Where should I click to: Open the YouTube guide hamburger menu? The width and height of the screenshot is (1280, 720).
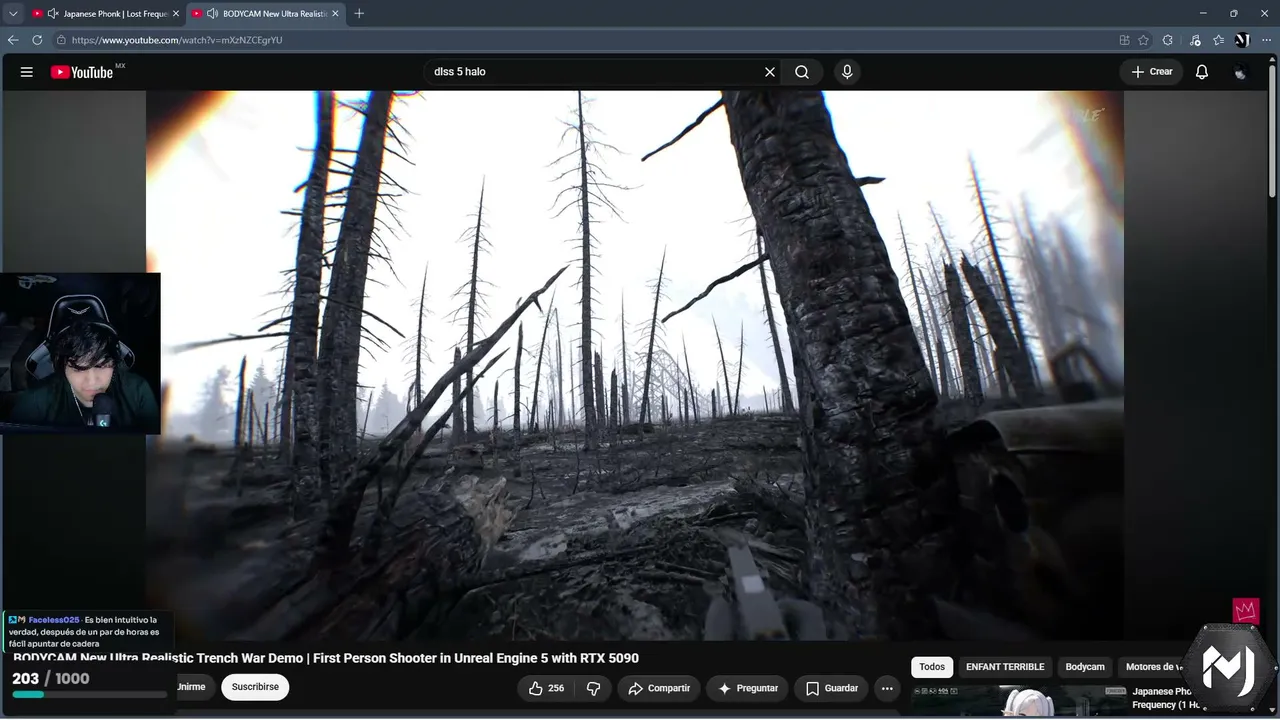27,72
